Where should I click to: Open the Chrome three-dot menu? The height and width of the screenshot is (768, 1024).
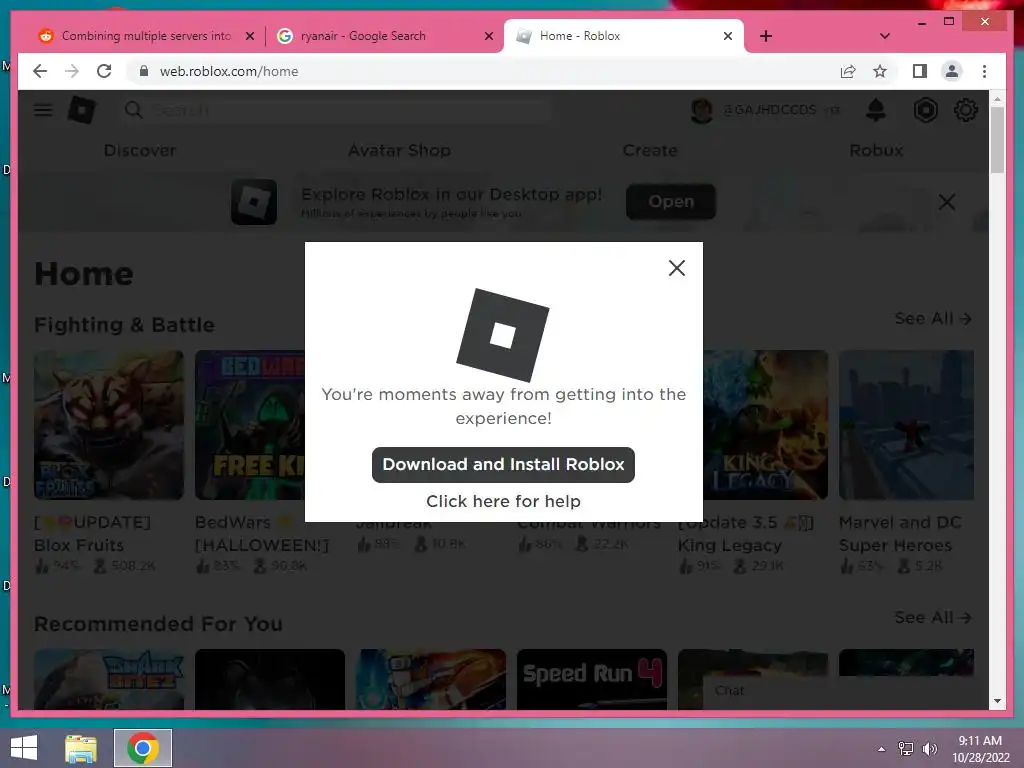[984, 71]
